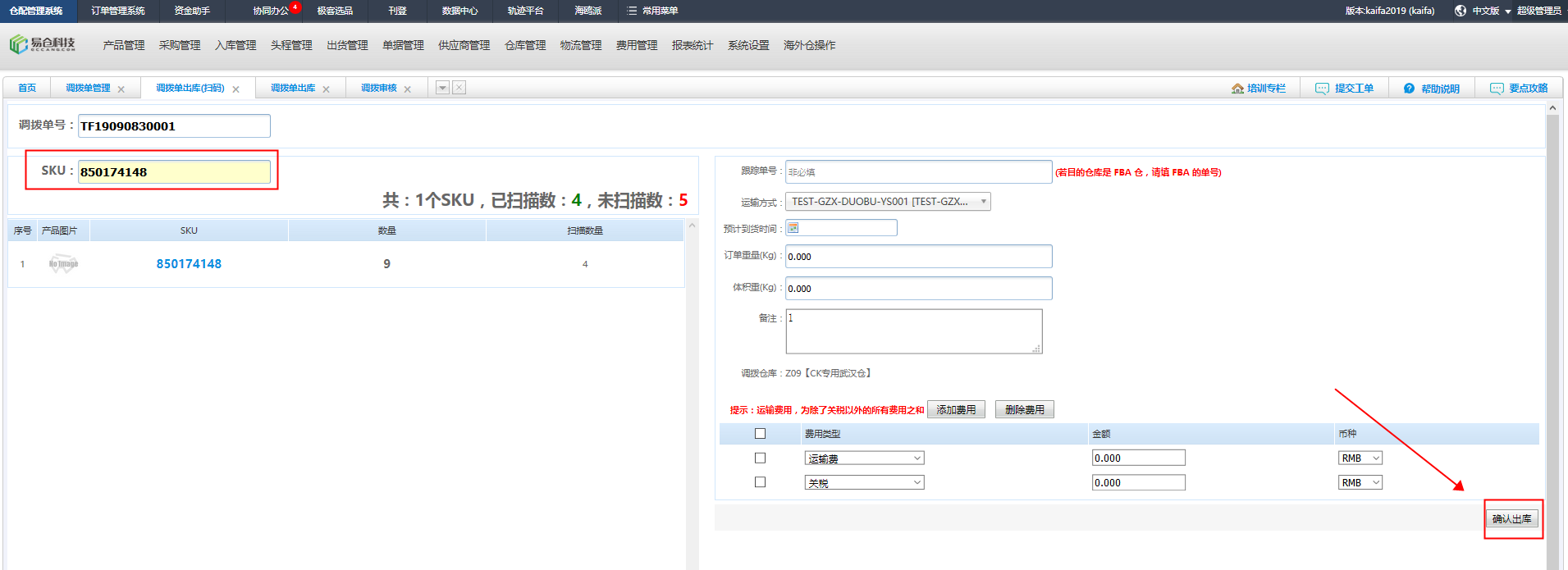
Task: Click the 备注 text area
Action: (x=914, y=331)
